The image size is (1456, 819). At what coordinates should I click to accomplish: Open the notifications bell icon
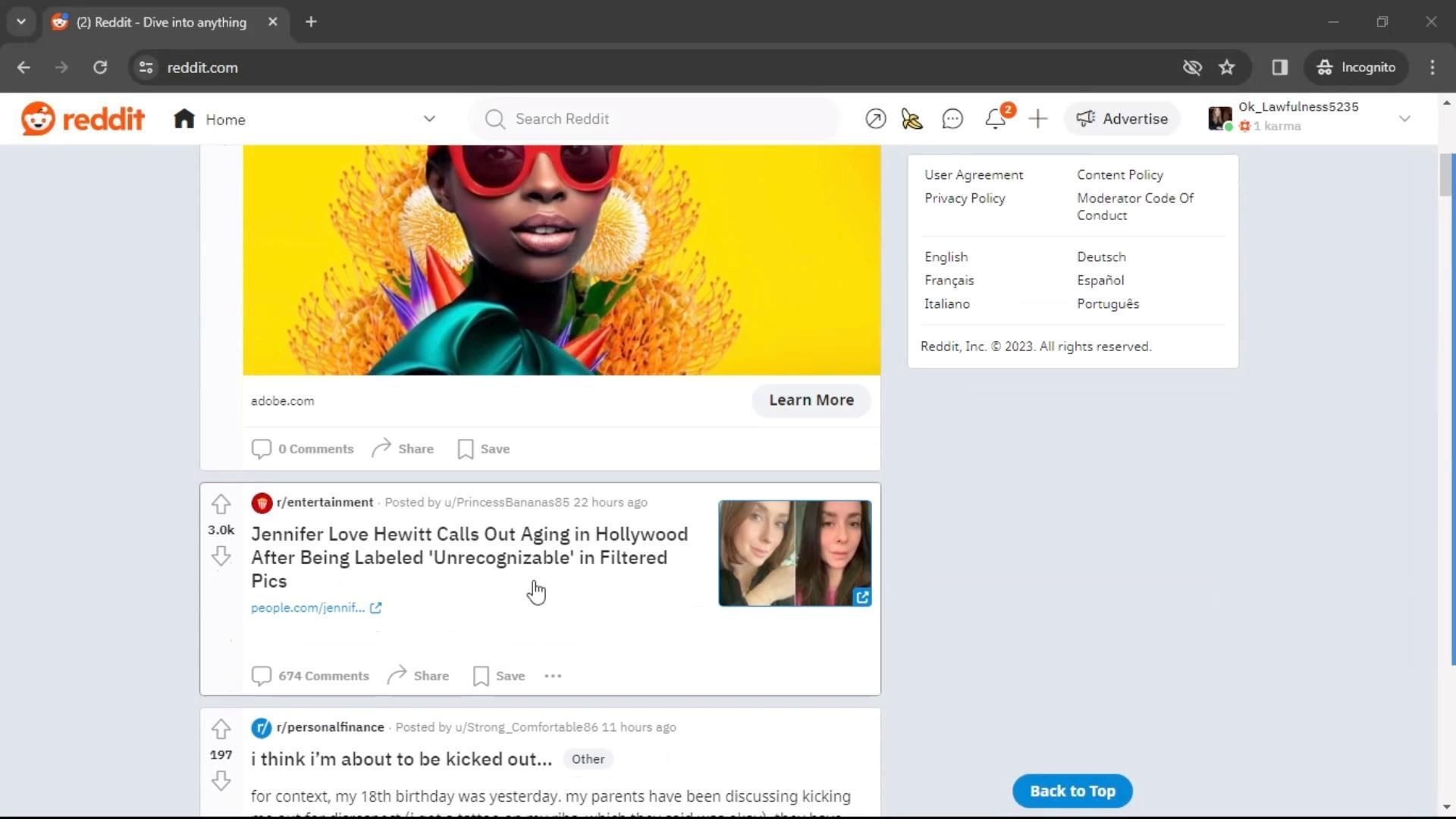click(995, 119)
